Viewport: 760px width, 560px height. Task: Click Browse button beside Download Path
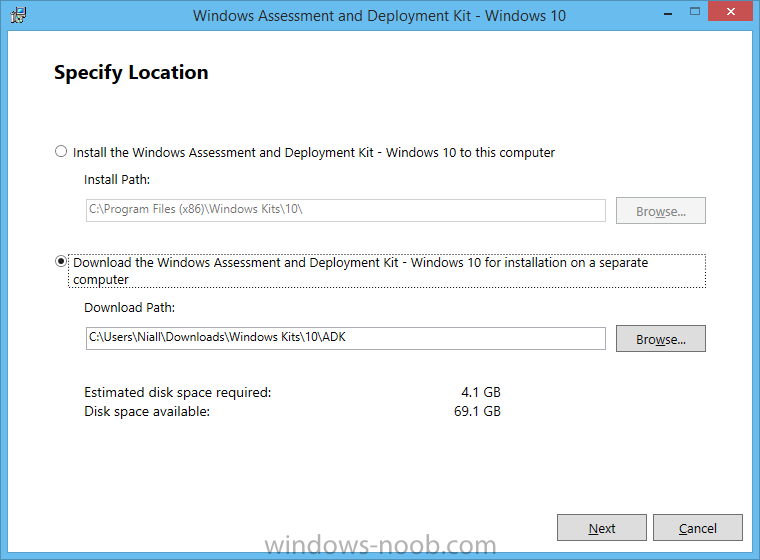661,338
